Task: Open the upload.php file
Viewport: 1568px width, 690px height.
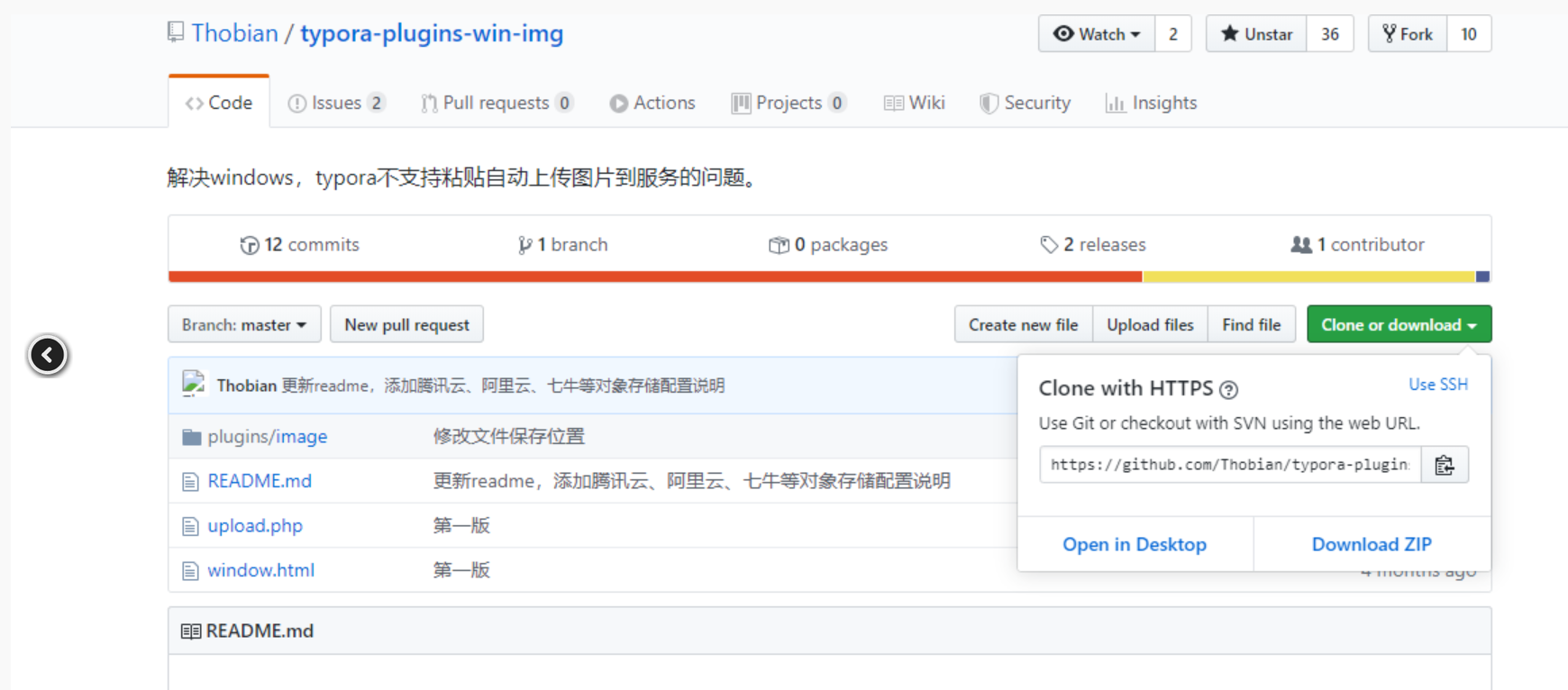Action: click(255, 525)
